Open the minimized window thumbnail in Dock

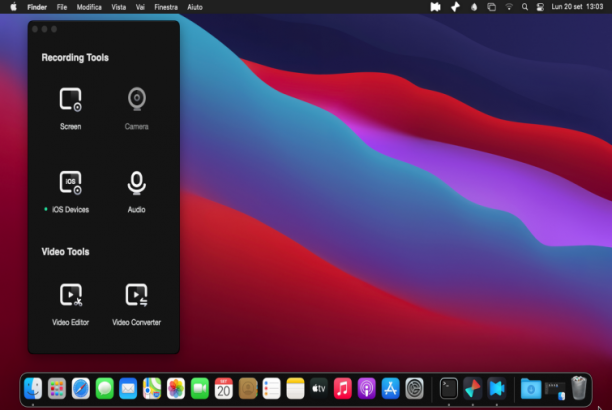(x=555, y=390)
